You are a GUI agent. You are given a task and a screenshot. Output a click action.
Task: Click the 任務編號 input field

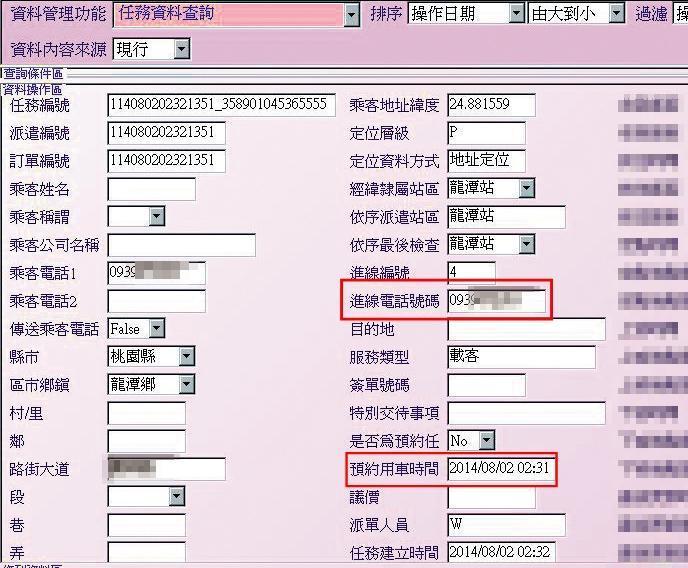pyautogui.click(x=222, y=105)
